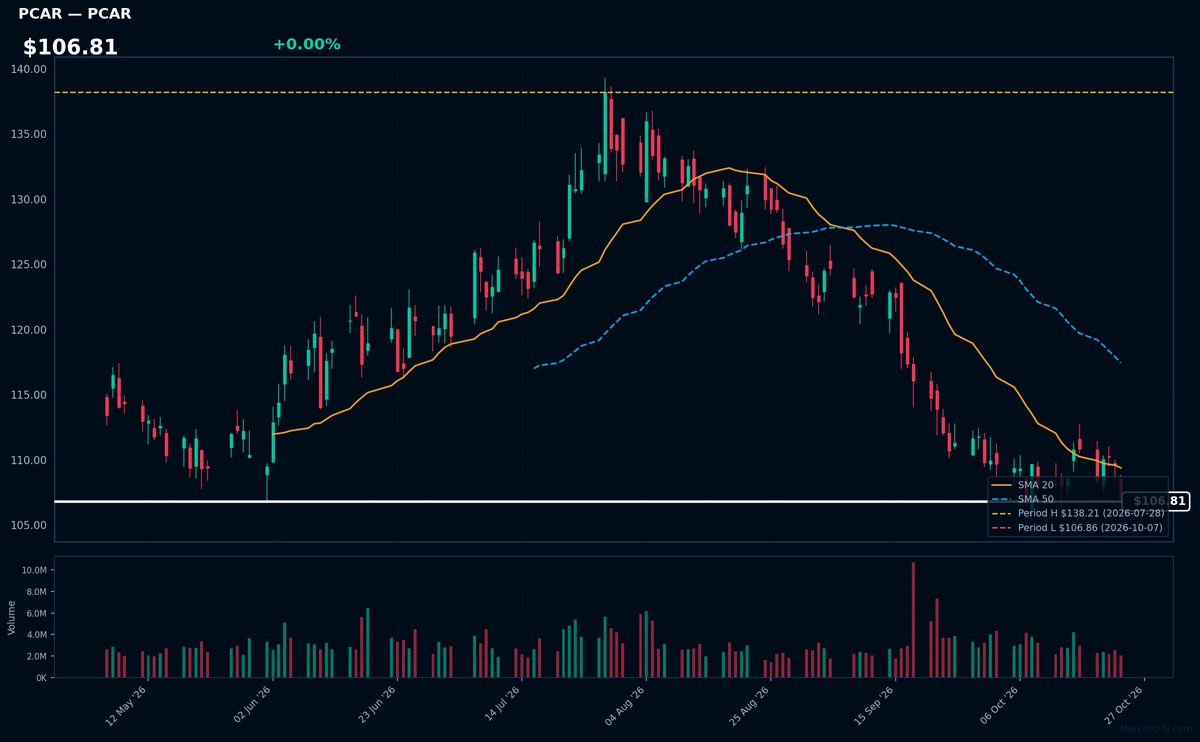Click the 10.0M volume axis label
This screenshot has height=742, width=1200.
tap(34, 570)
